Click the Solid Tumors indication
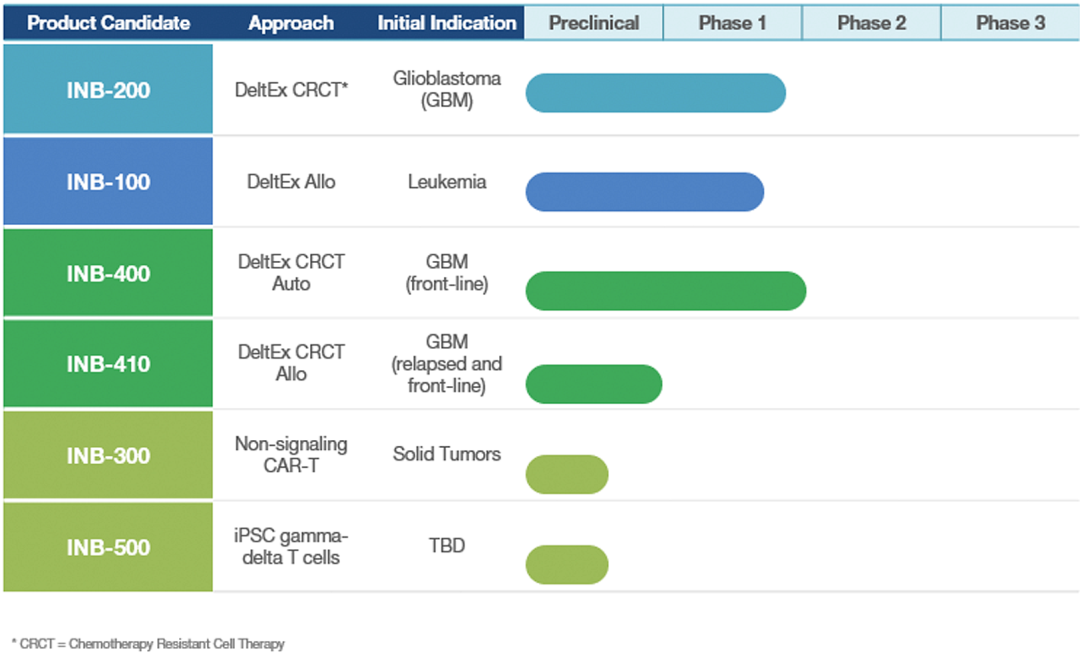This screenshot has height=657, width=1080. [x=447, y=454]
